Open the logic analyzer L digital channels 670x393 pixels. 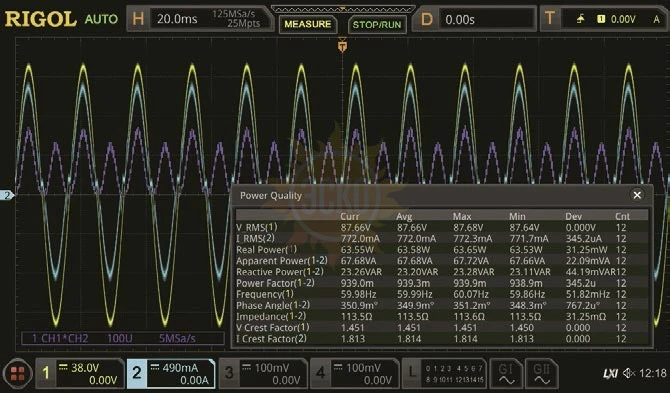444,373
